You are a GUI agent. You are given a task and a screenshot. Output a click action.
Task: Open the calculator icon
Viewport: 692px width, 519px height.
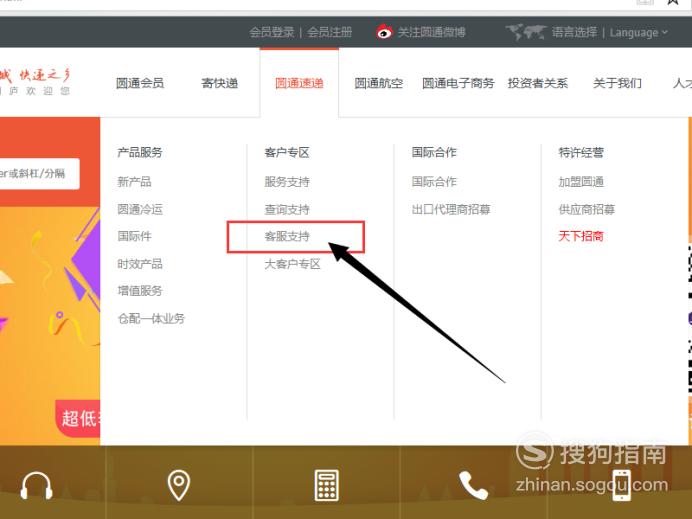327,485
